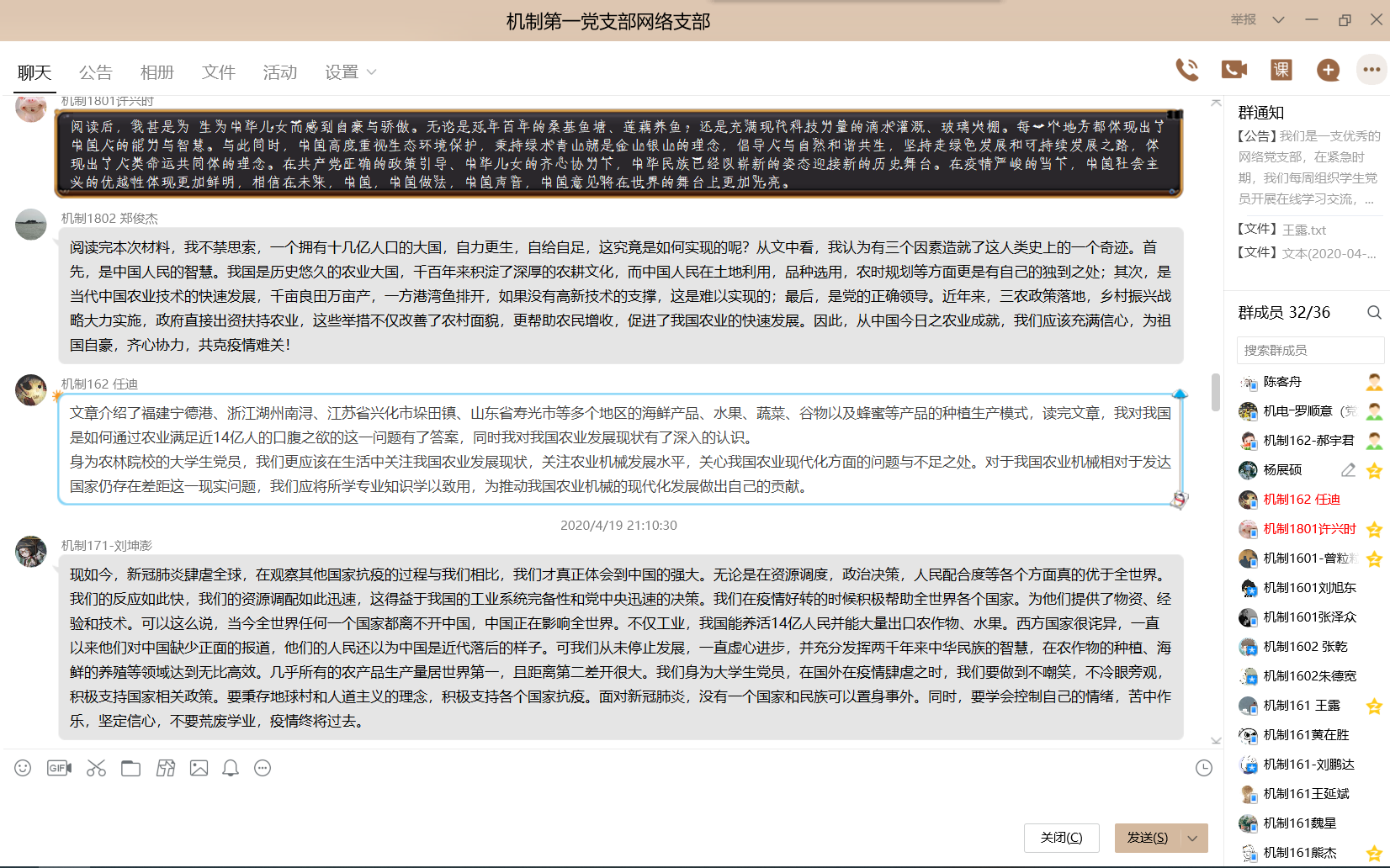Viewport: 1390px width, 868px height.
Task: Switch to the 相册 tab
Action: point(157,72)
